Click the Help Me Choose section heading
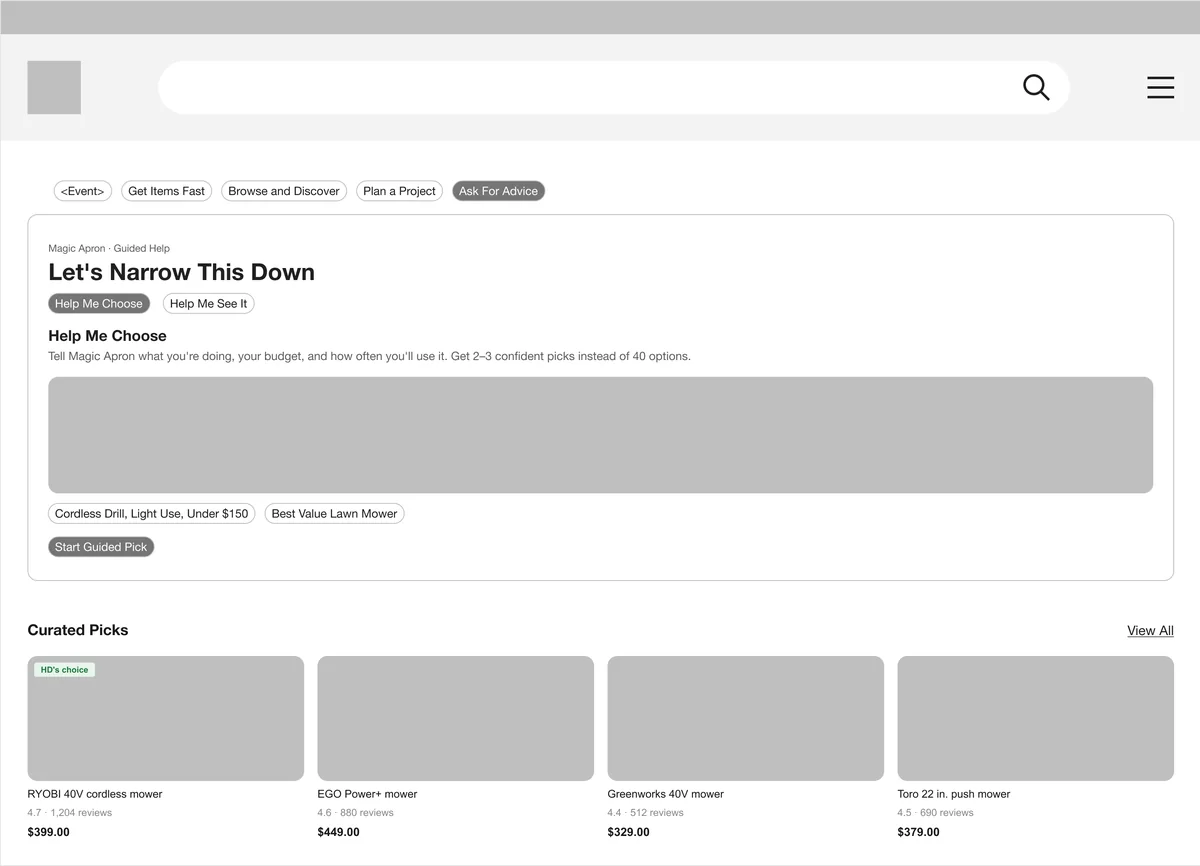The image size is (1200, 866). coord(107,336)
